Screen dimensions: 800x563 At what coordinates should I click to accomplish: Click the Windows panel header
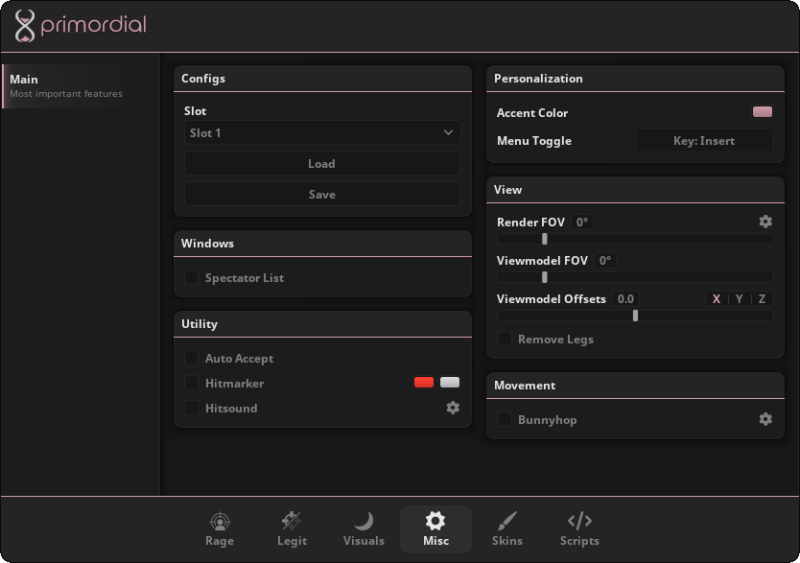click(322, 243)
